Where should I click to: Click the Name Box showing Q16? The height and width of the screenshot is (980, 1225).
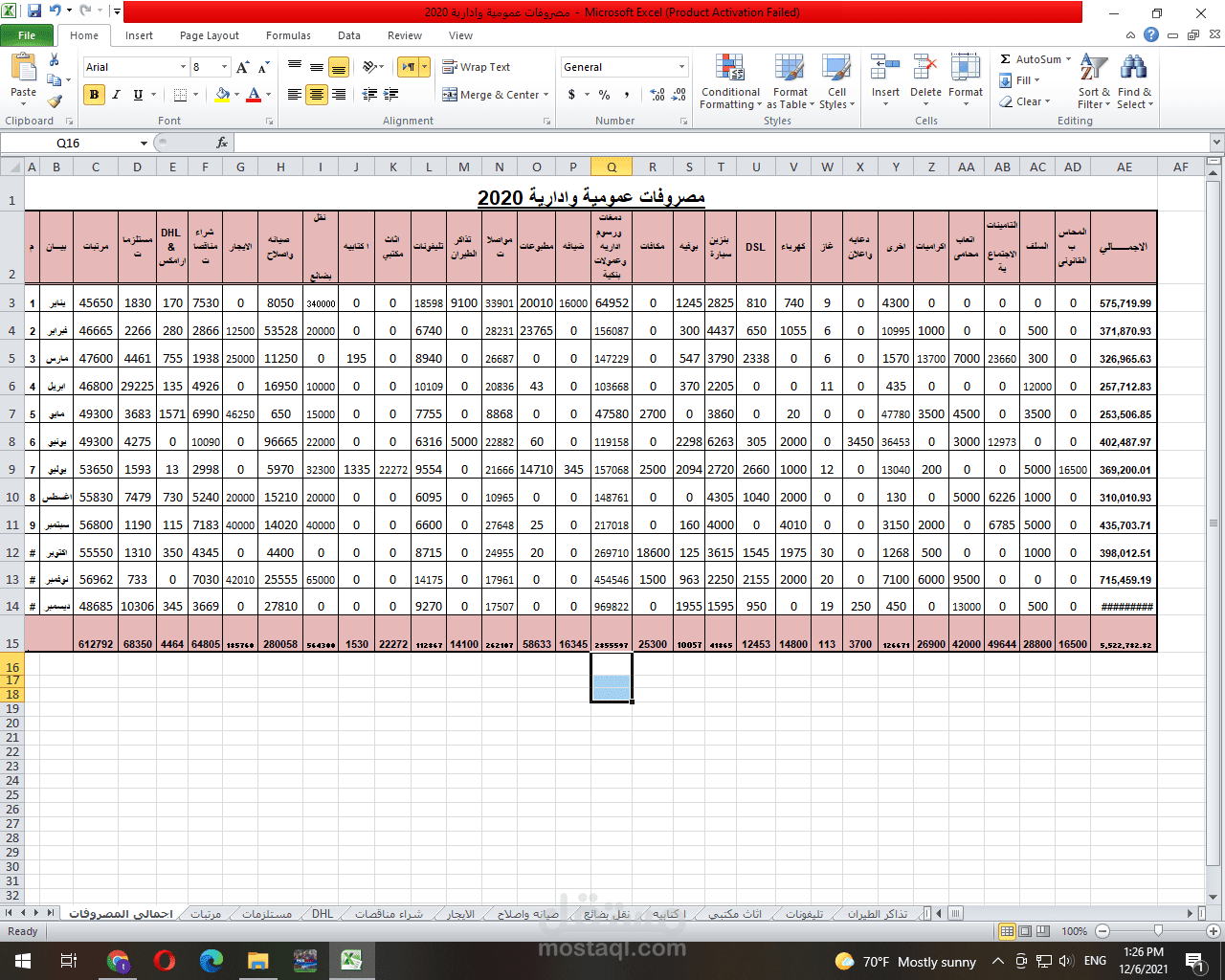coord(68,143)
